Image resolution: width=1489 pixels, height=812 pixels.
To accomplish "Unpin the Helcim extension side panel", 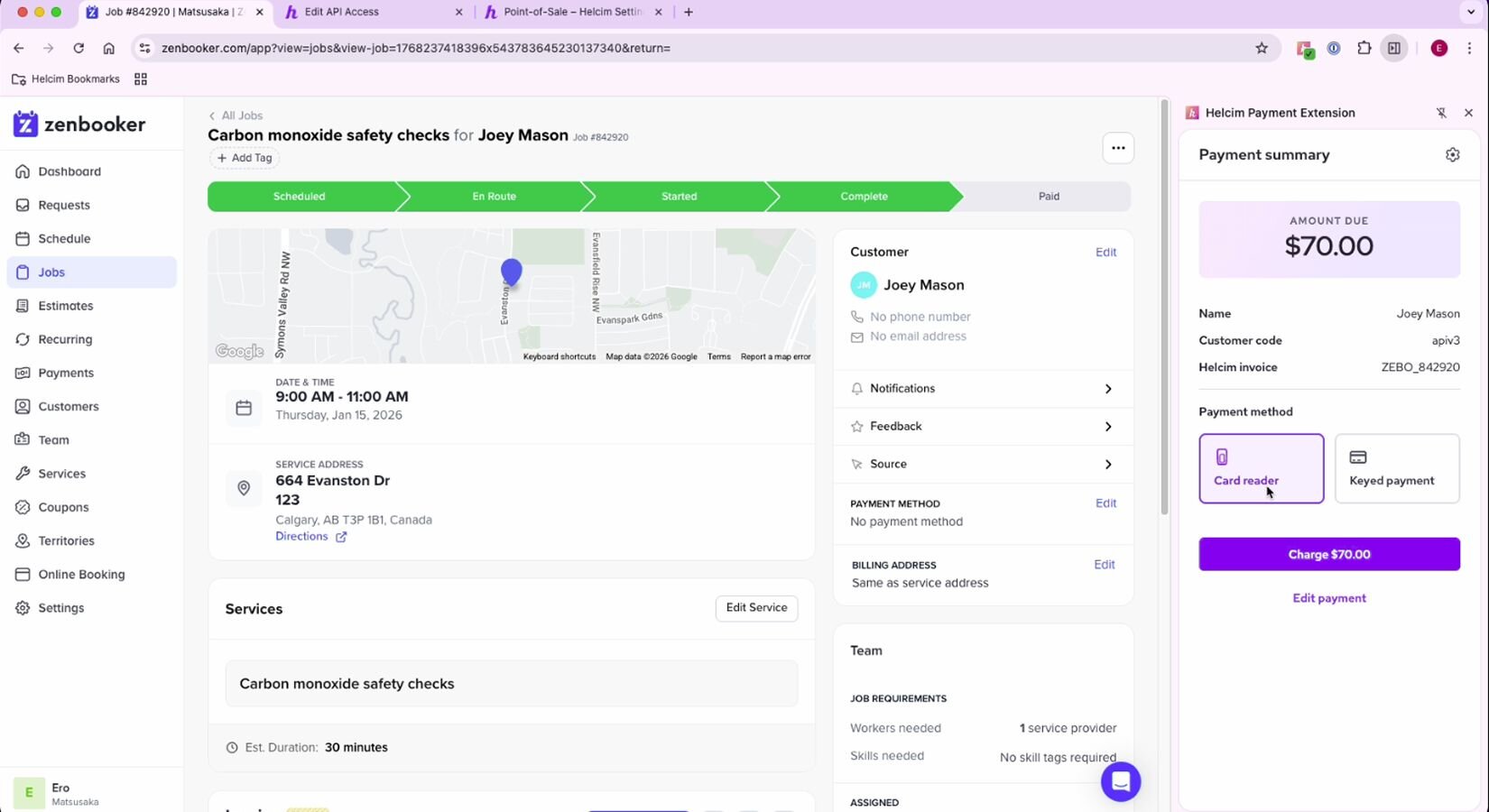I will pos(1441,113).
